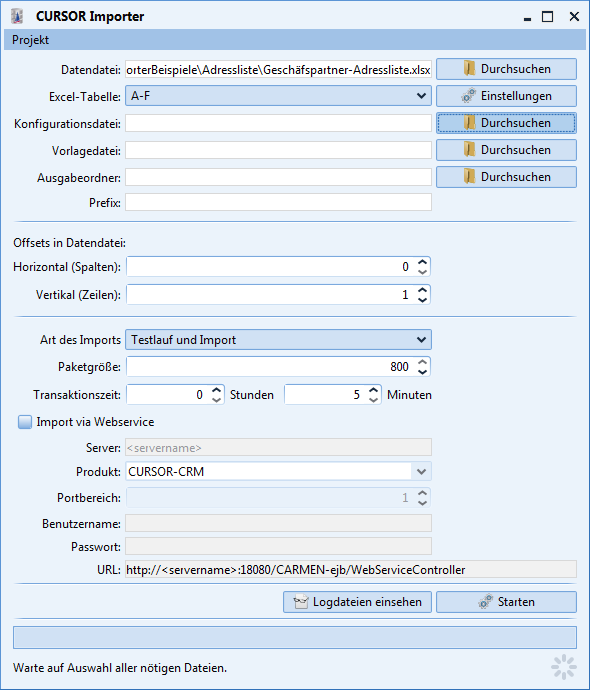Click folder icon beside the Konfigurationsdatei field
The width and height of the screenshot is (590, 690).
pos(469,123)
